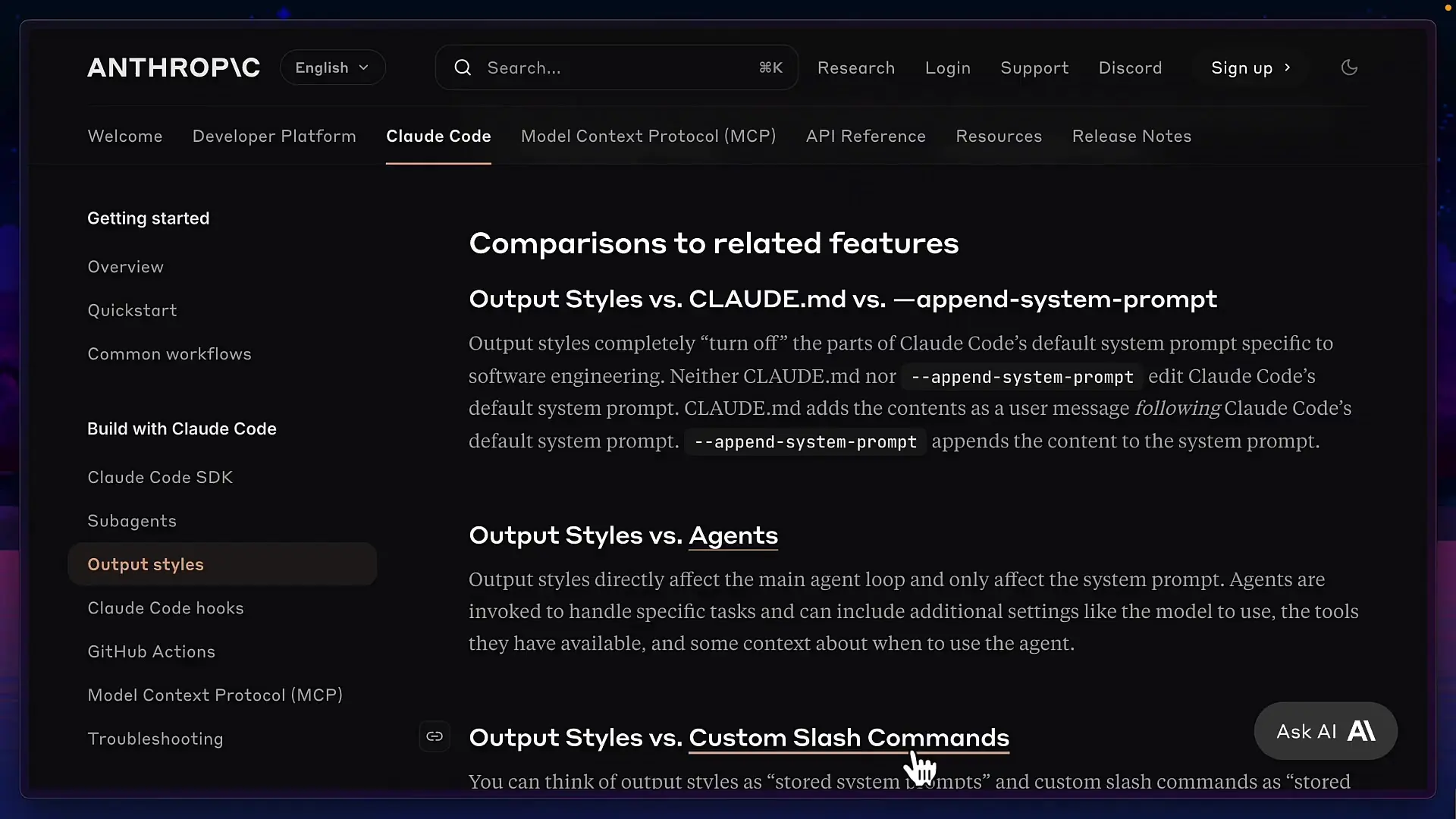The image size is (1456, 819).
Task: Select Output styles in the sidebar
Action: pyautogui.click(x=222, y=564)
